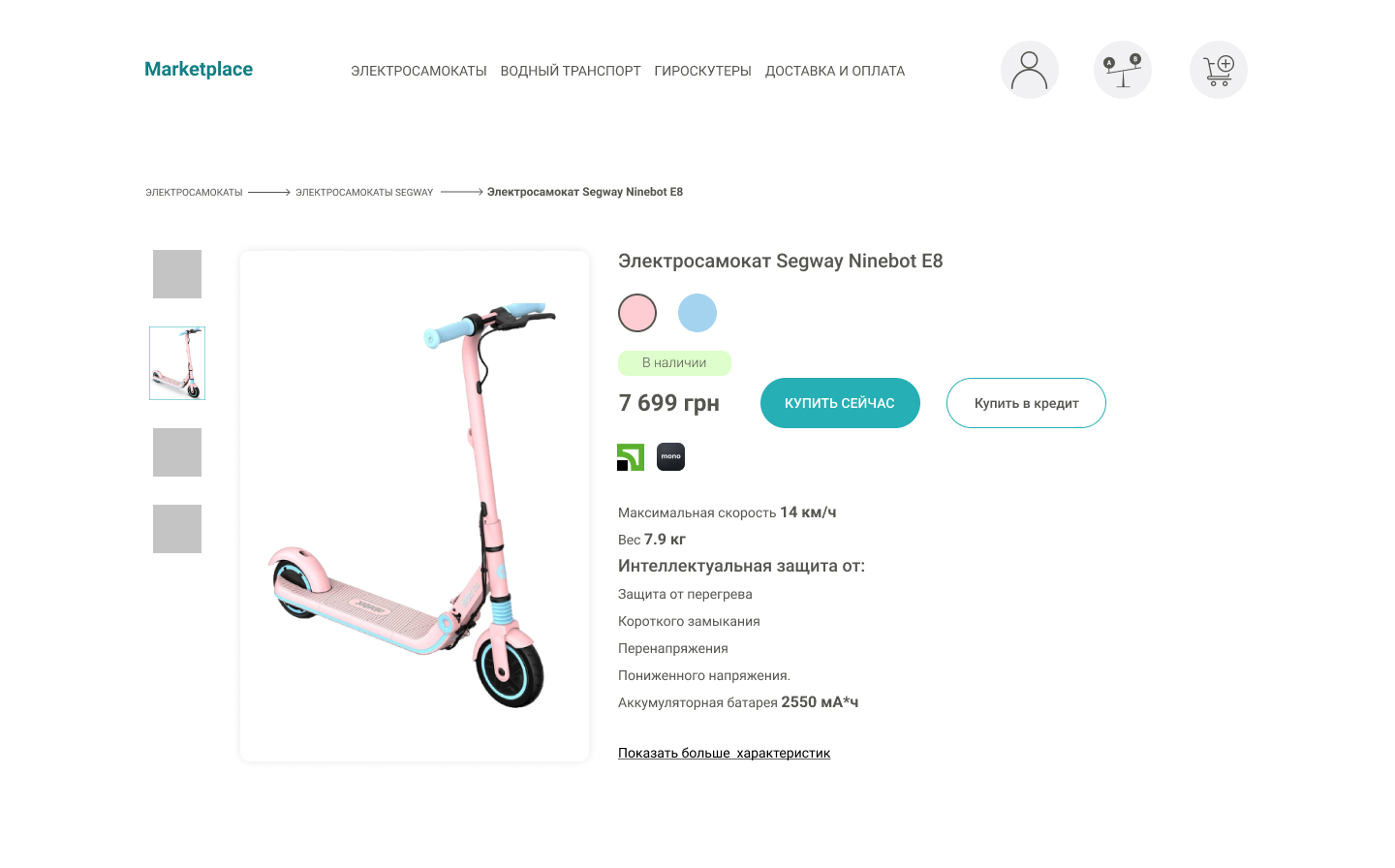Select the first gray thumbnail

point(177,274)
